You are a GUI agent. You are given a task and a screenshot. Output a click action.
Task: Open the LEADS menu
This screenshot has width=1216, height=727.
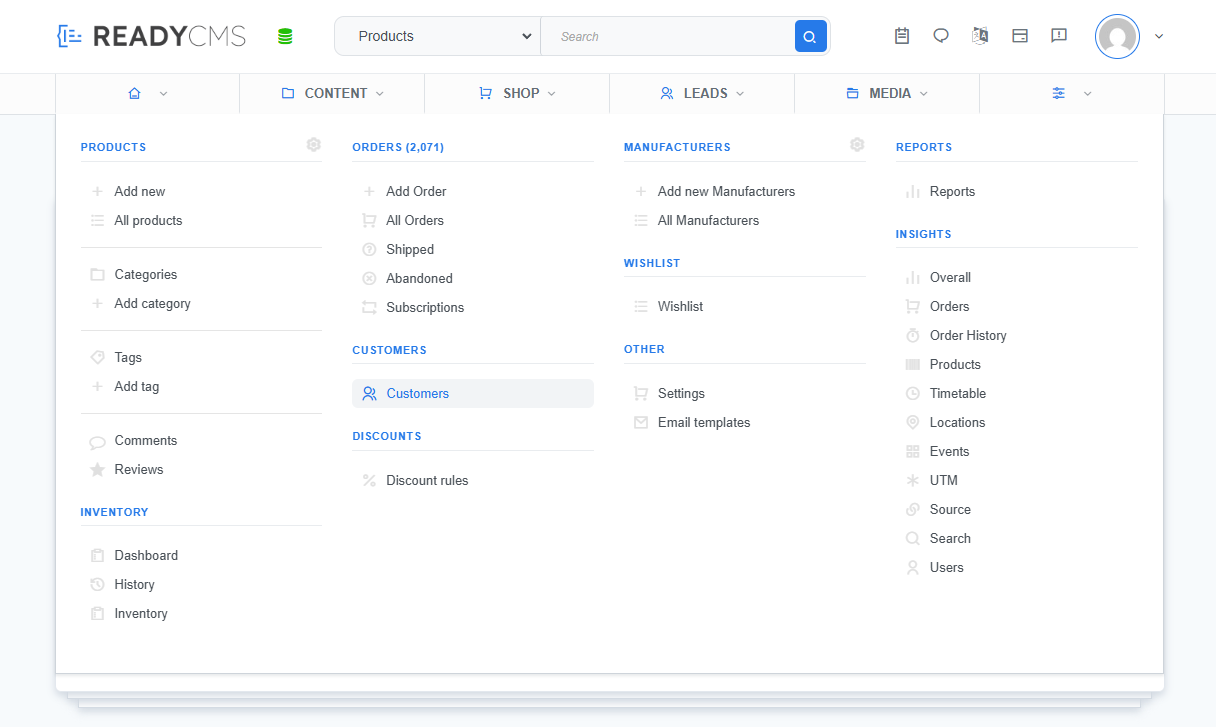pos(702,93)
